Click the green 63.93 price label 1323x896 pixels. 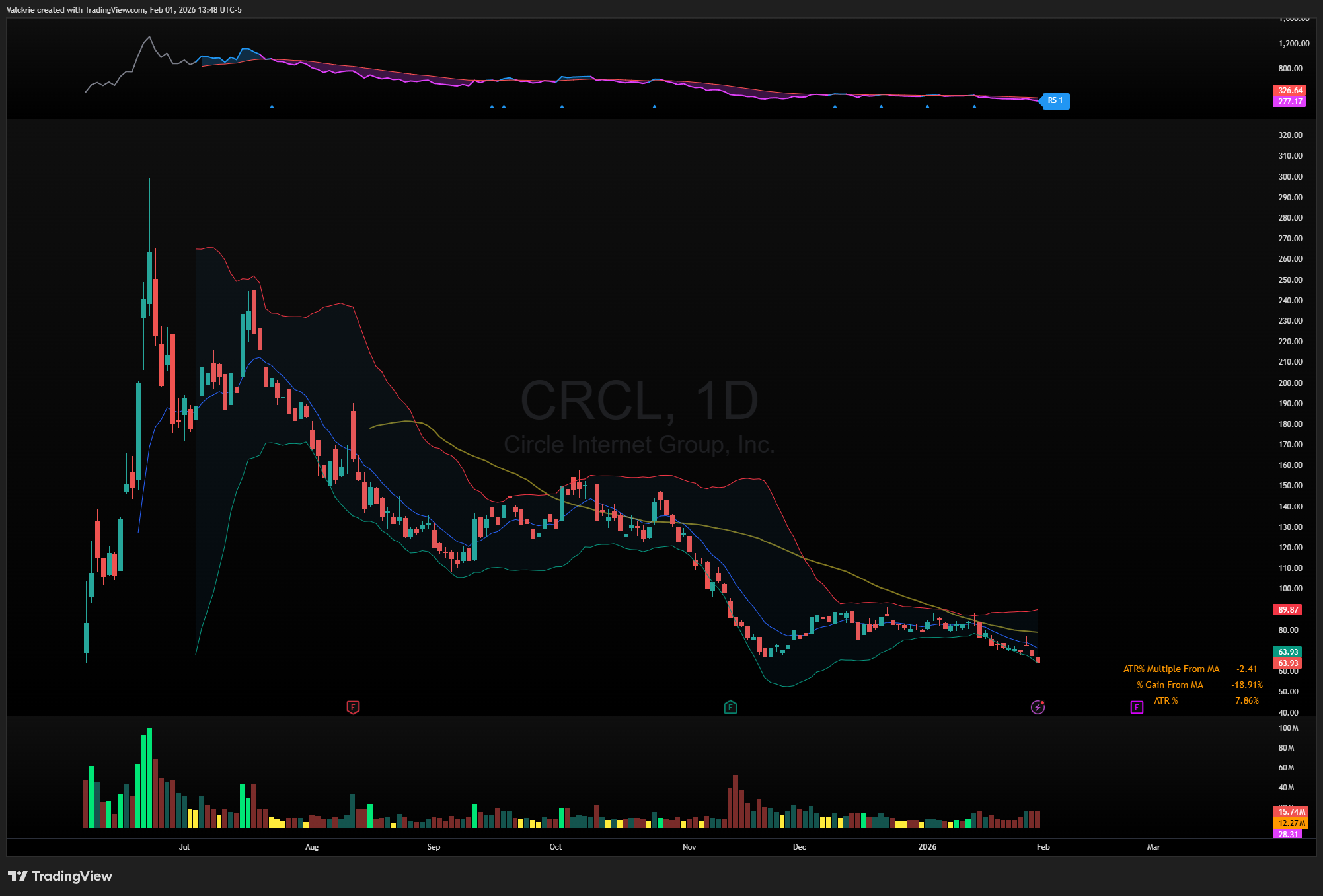click(x=1288, y=652)
